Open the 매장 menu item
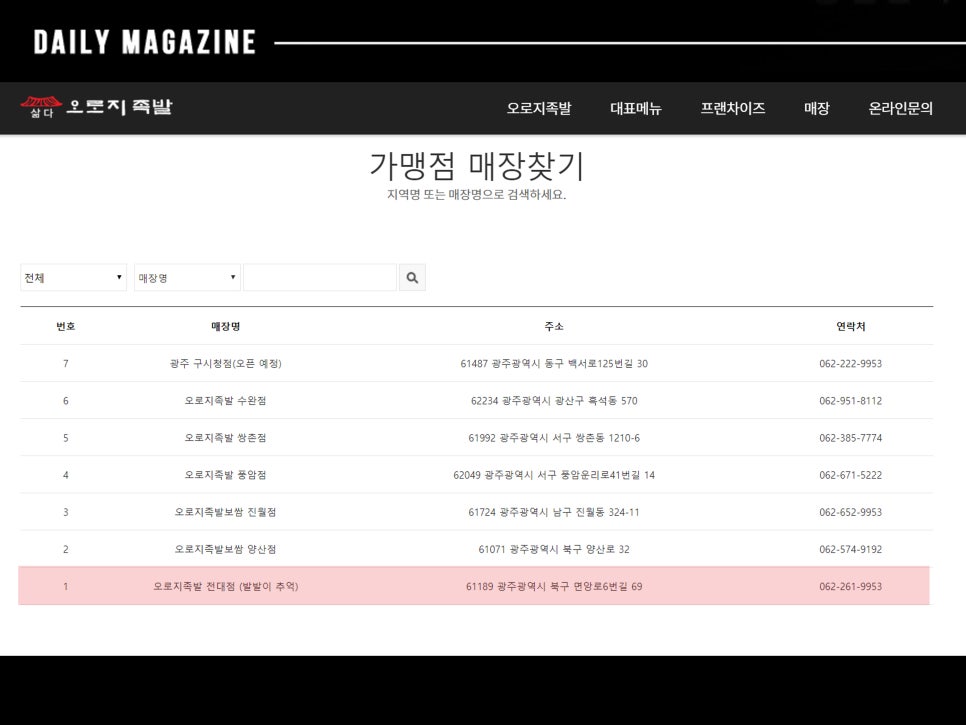The width and height of the screenshot is (966, 725). pos(817,108)
